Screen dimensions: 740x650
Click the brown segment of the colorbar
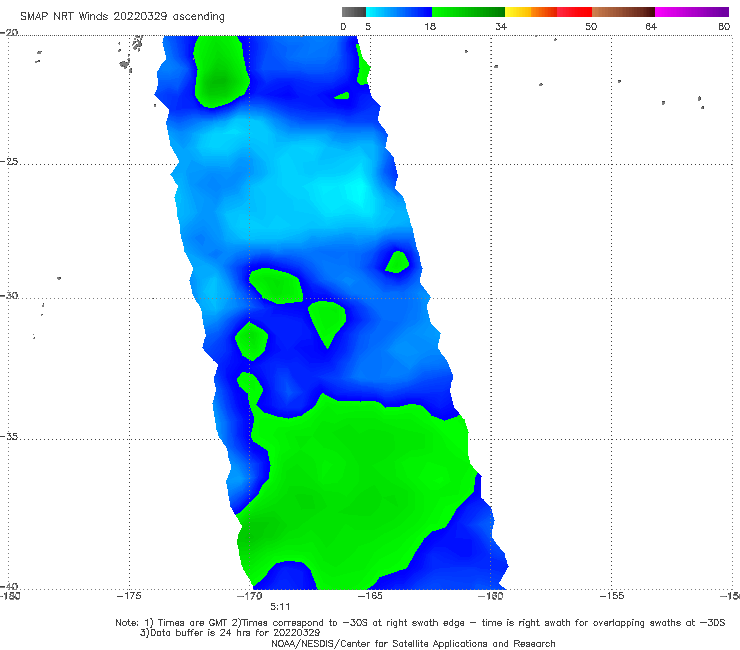coord(623,12)
